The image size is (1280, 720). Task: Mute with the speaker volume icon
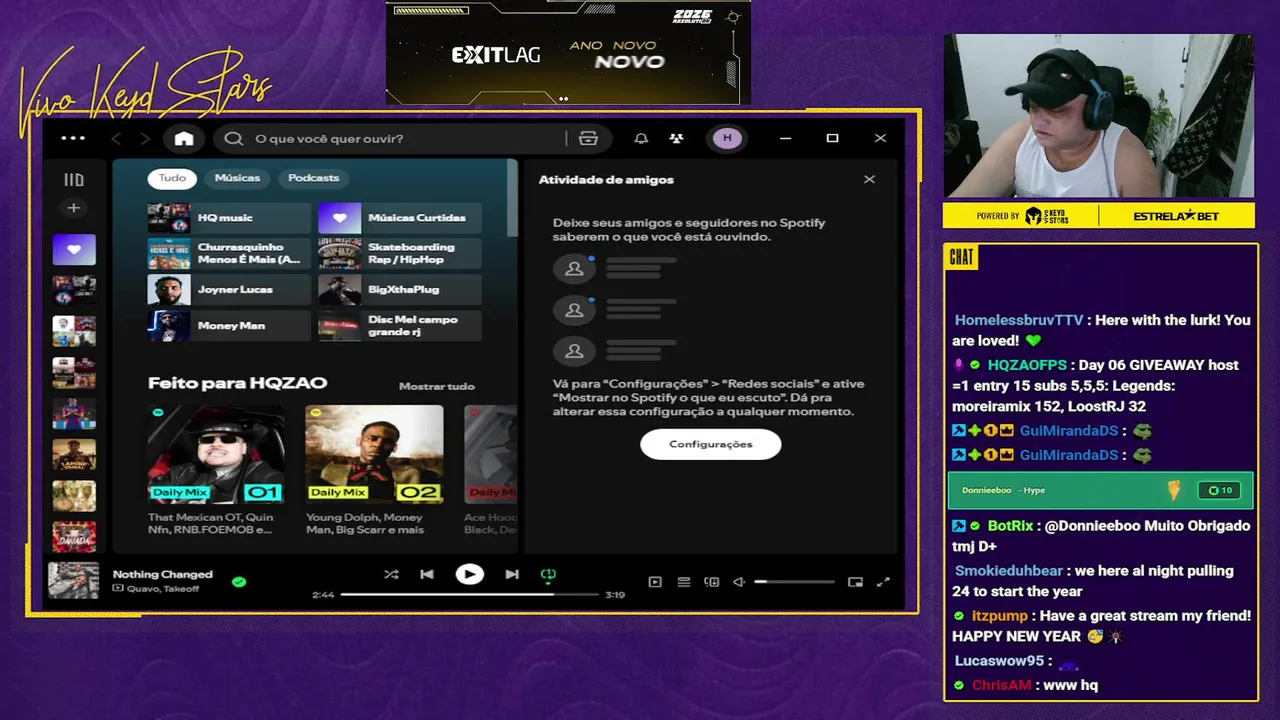[740, 582]
